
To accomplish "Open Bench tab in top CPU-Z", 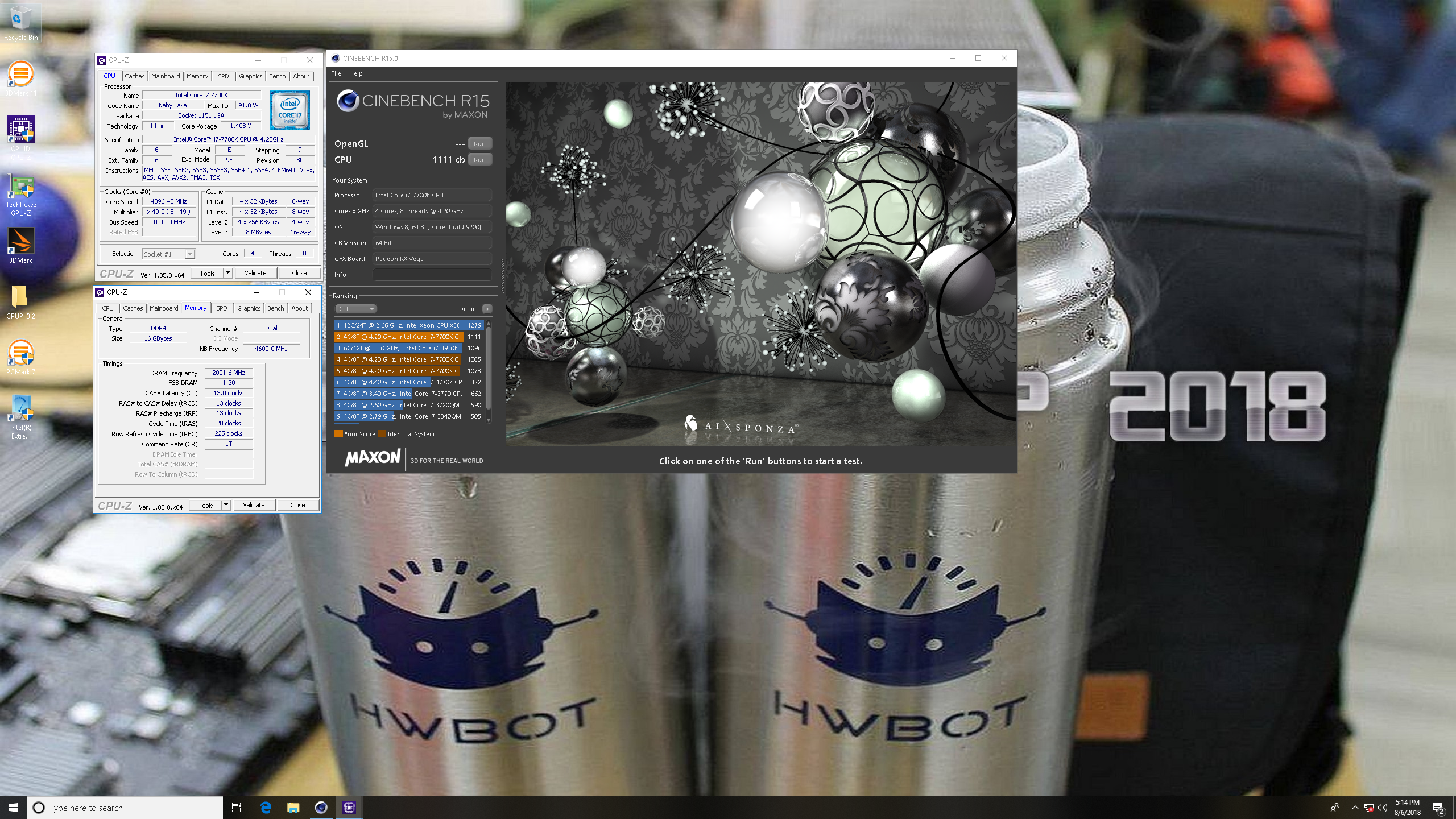I will [x=278, y=76].
